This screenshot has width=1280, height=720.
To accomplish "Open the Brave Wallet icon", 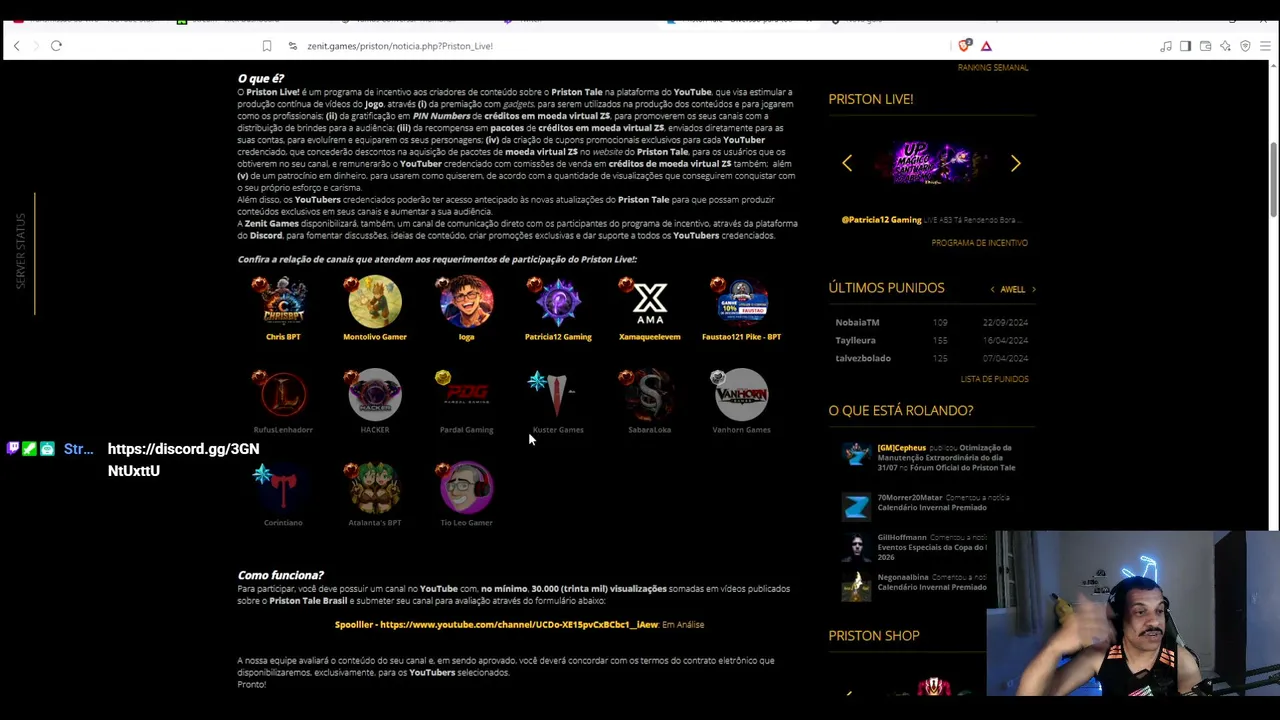I will 1205,46.
